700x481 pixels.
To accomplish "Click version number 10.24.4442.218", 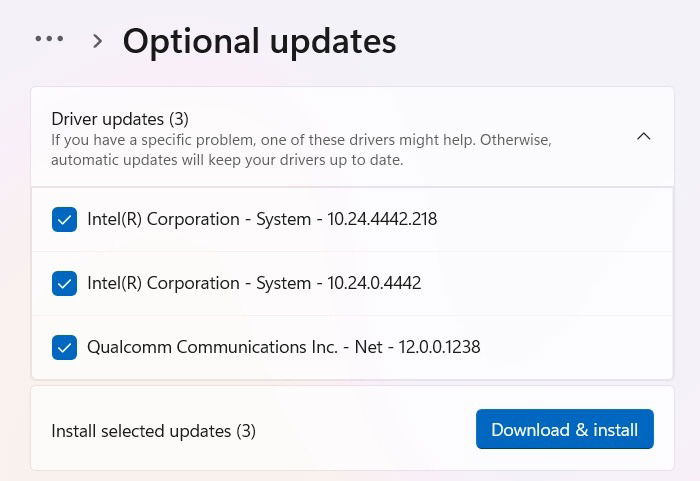I will 383,219.
